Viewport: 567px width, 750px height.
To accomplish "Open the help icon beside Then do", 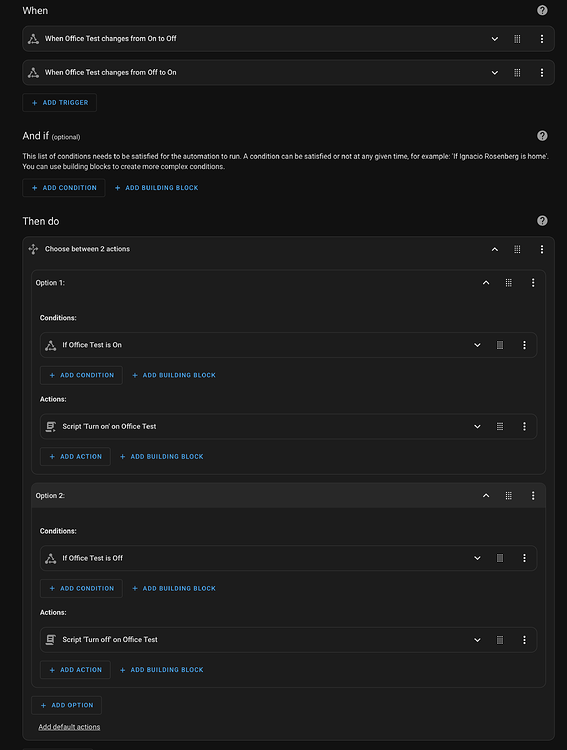I will coord(542,221).
